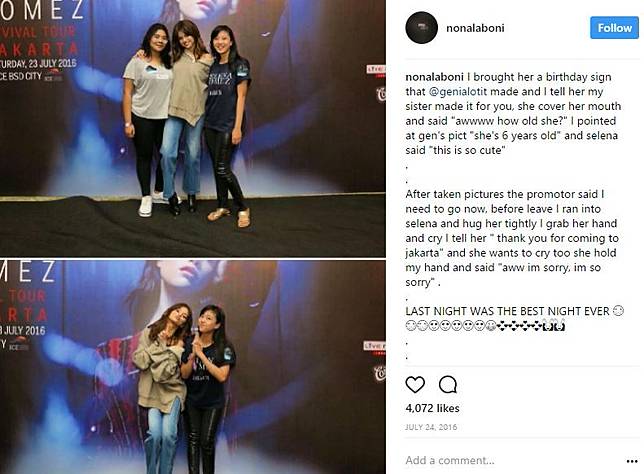The width and height of the screenshot is (644, 474).
Task: Click the first caption paragraph about birthday sign
Action: [x=513, y=113]
